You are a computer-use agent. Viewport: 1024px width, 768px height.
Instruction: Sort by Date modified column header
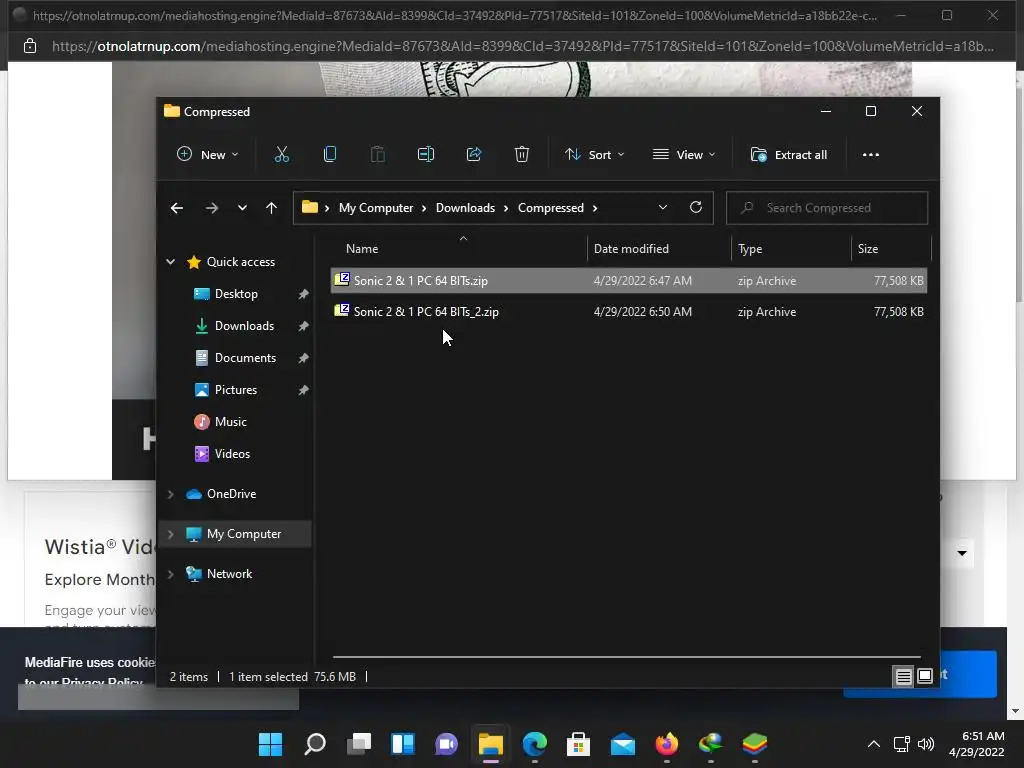click(659, 249)
